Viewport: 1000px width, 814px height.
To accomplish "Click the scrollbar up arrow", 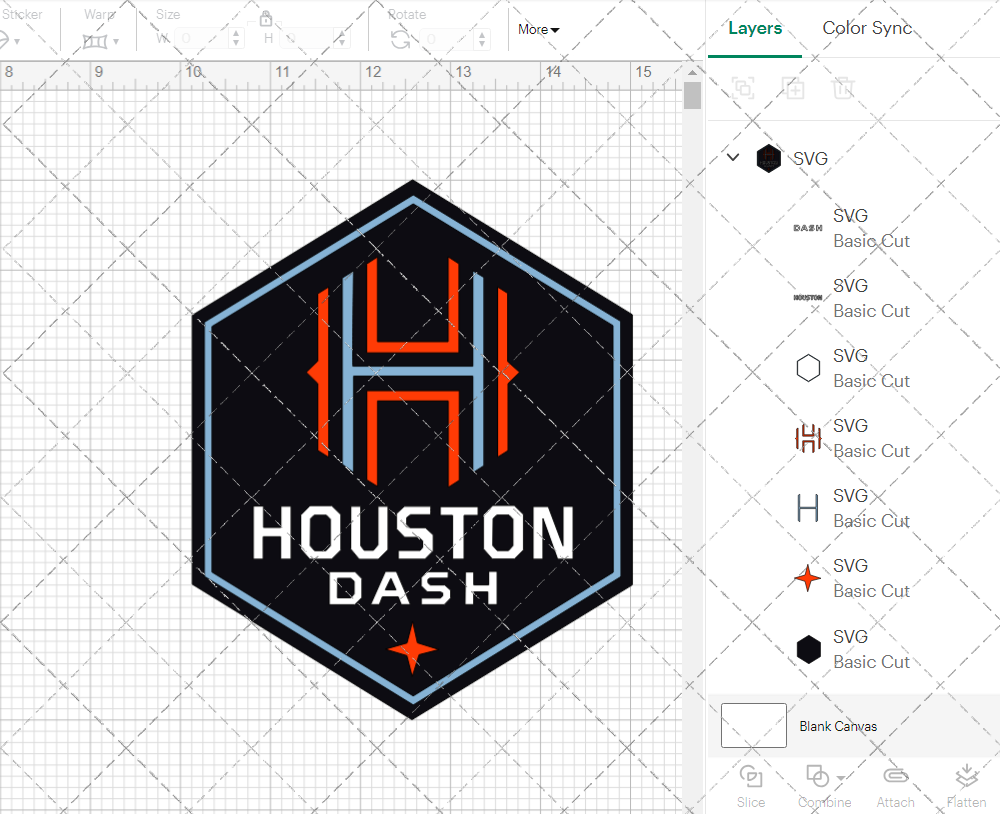I will (692, 72).
